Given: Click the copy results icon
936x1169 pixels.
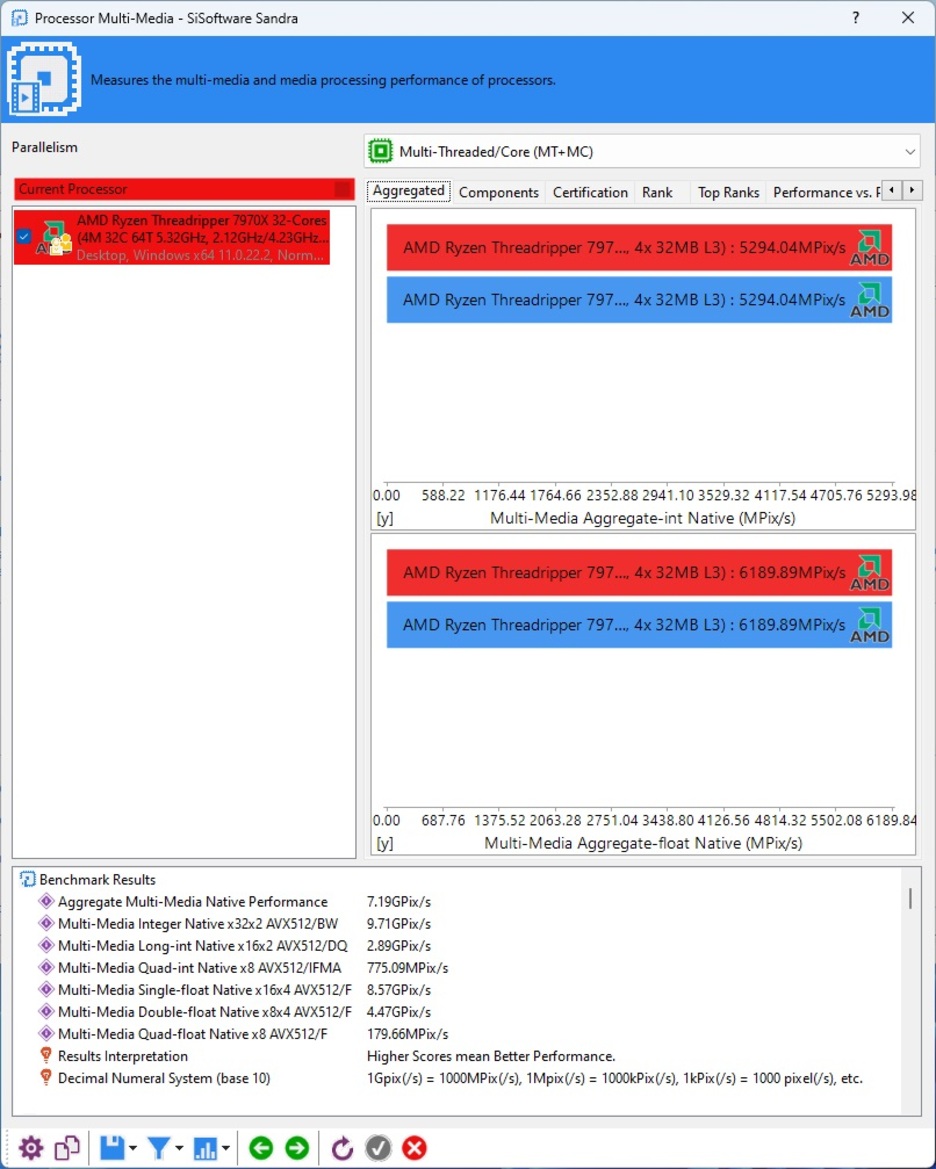Looking at the screenshot, I should click(x=67, y=1147).
